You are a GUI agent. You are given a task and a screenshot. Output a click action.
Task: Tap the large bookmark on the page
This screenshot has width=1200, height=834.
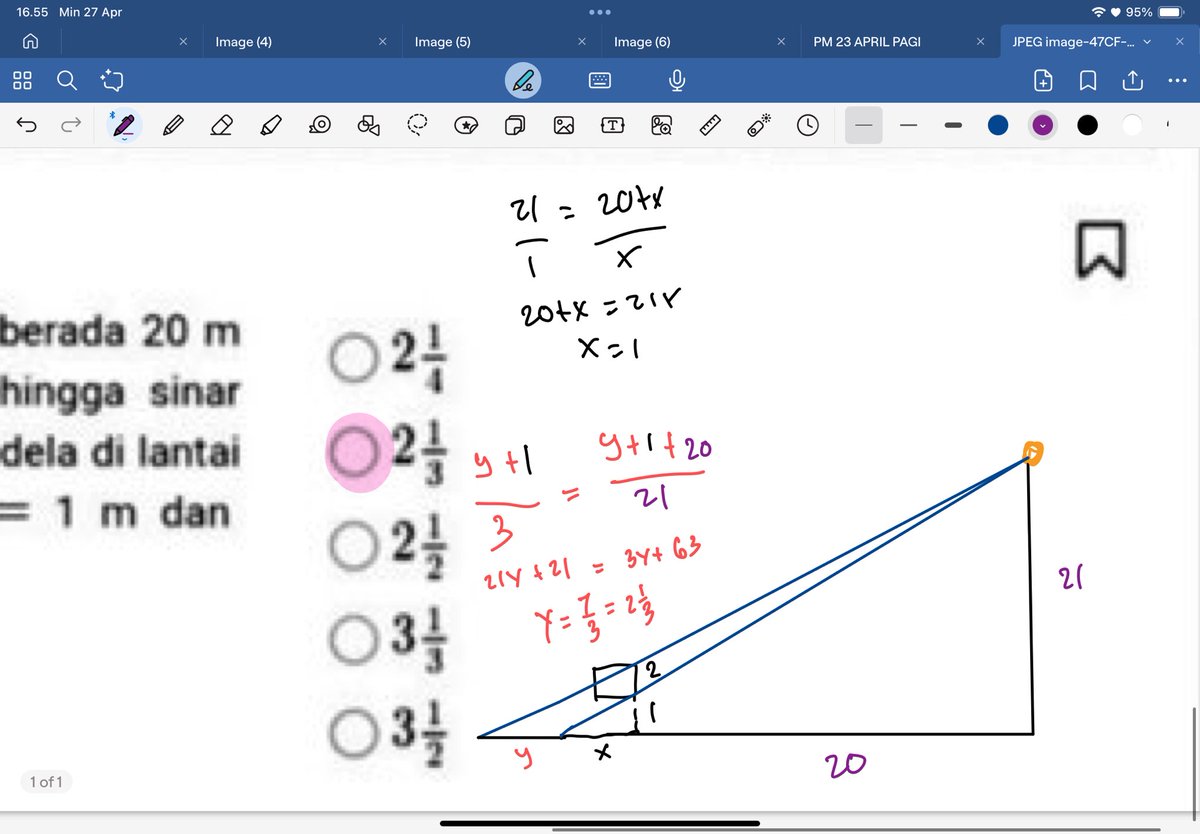point(1100,250)
